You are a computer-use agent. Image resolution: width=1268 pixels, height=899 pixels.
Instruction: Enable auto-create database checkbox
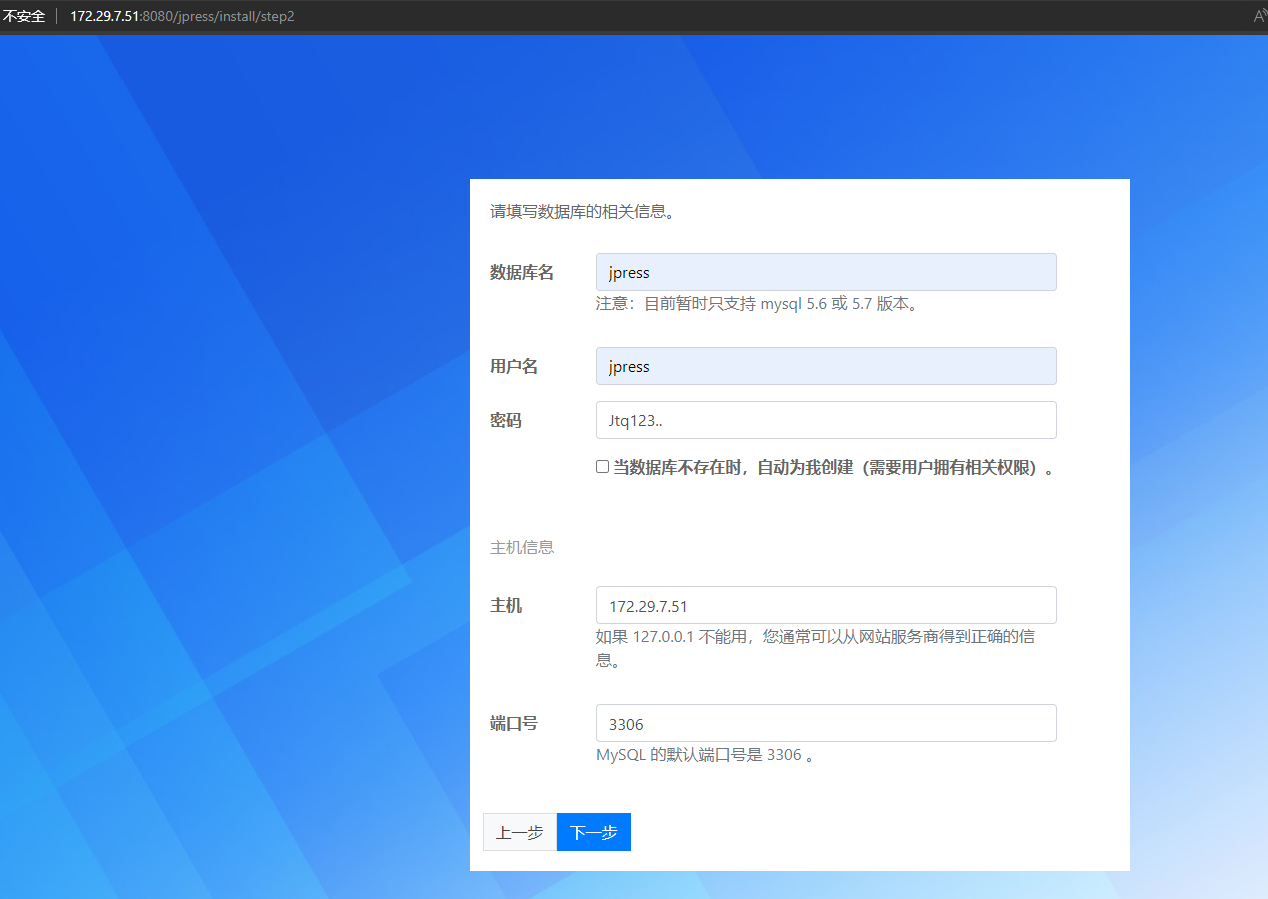click(x=602, y=467)
